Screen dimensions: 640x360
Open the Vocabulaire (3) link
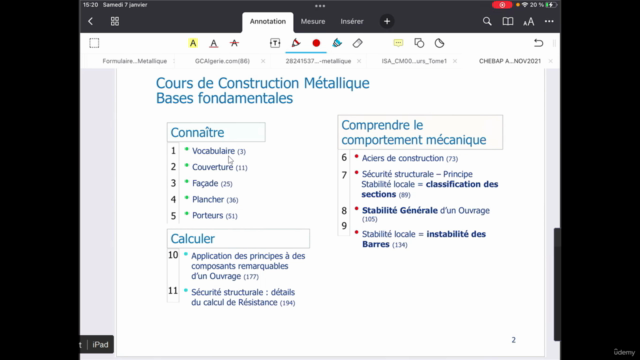(x=219, y=151)
